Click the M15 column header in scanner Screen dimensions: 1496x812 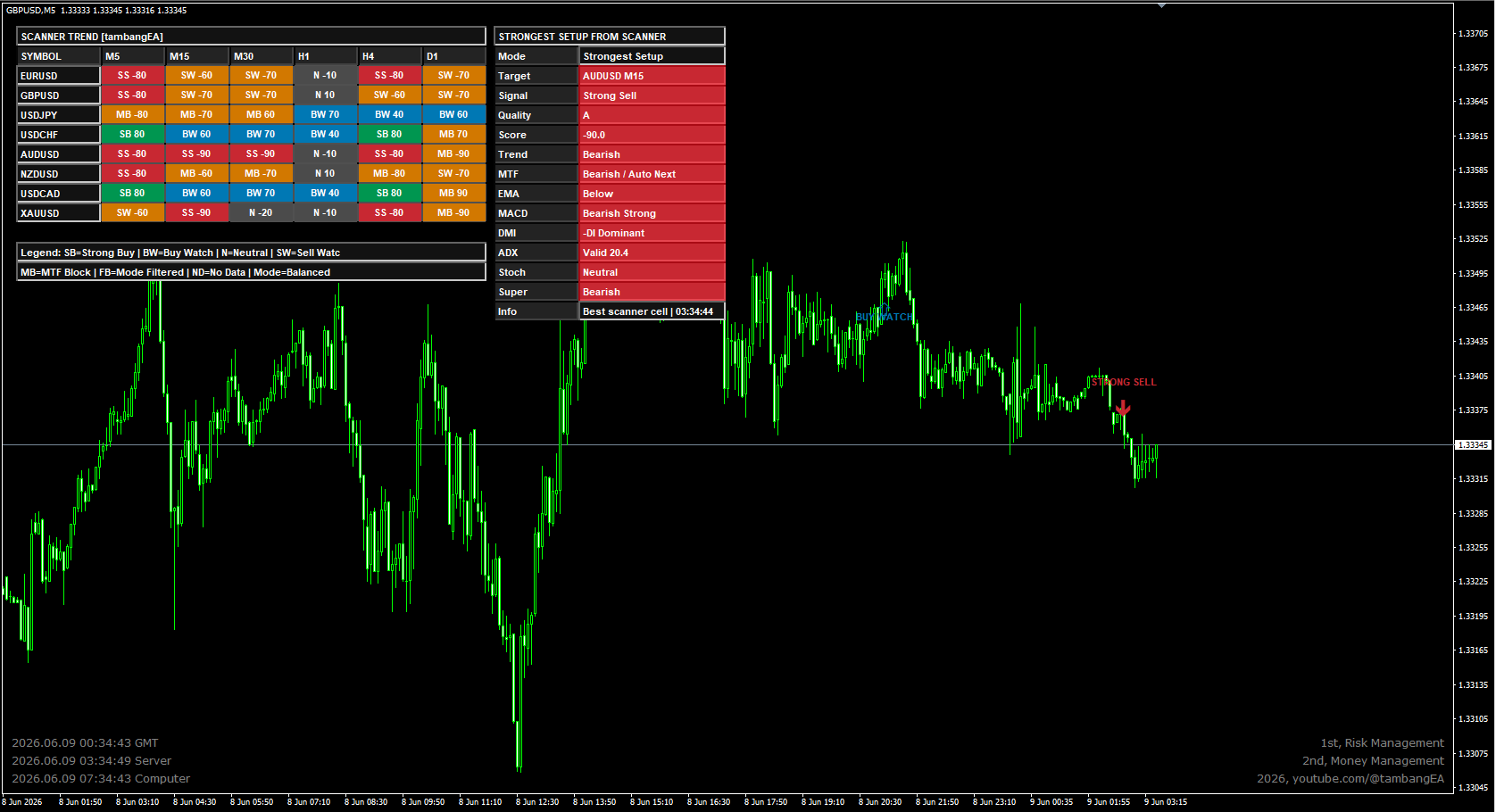pos(196,56)
